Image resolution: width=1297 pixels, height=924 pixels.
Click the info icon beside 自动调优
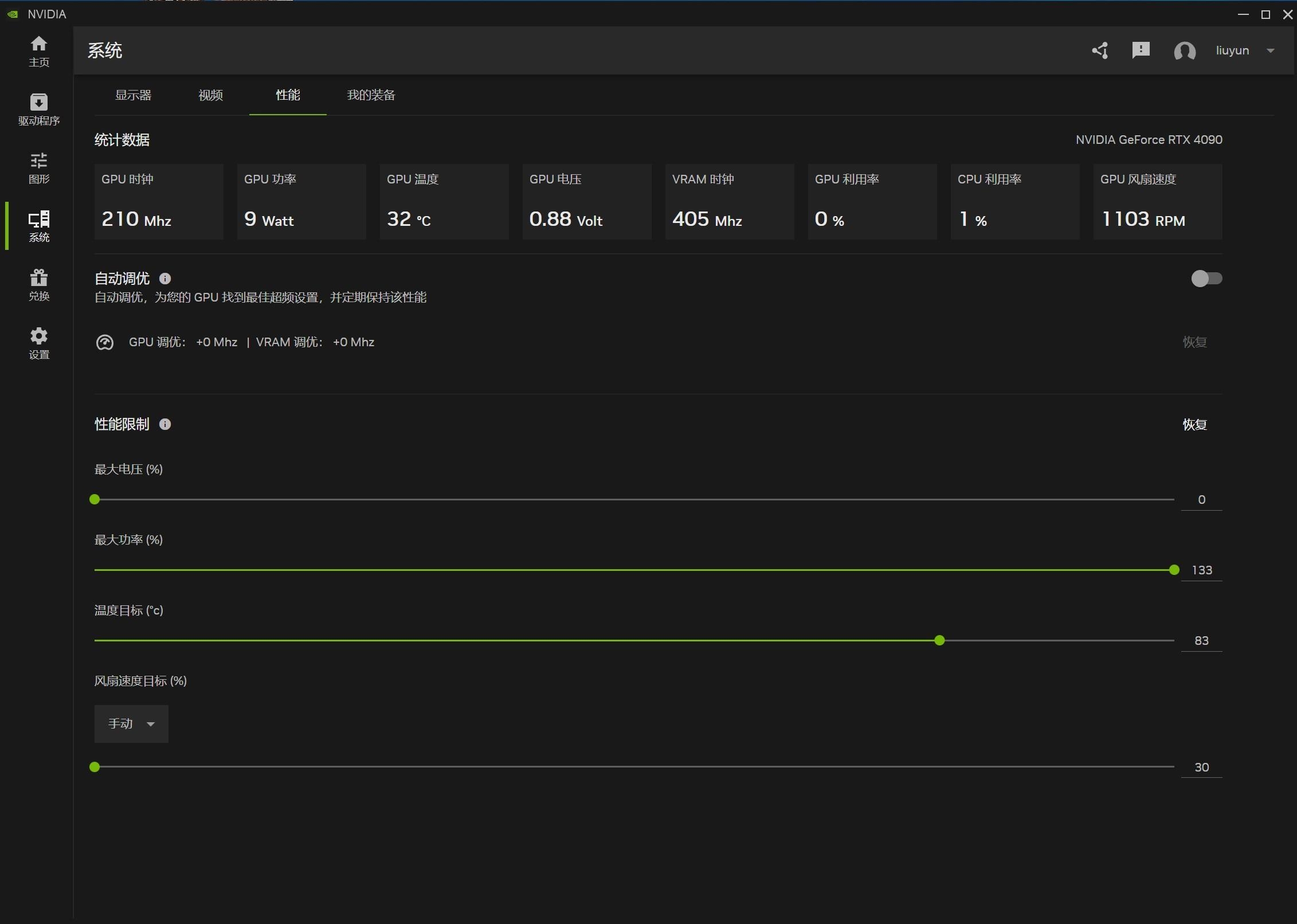click(x=165, y=279)
